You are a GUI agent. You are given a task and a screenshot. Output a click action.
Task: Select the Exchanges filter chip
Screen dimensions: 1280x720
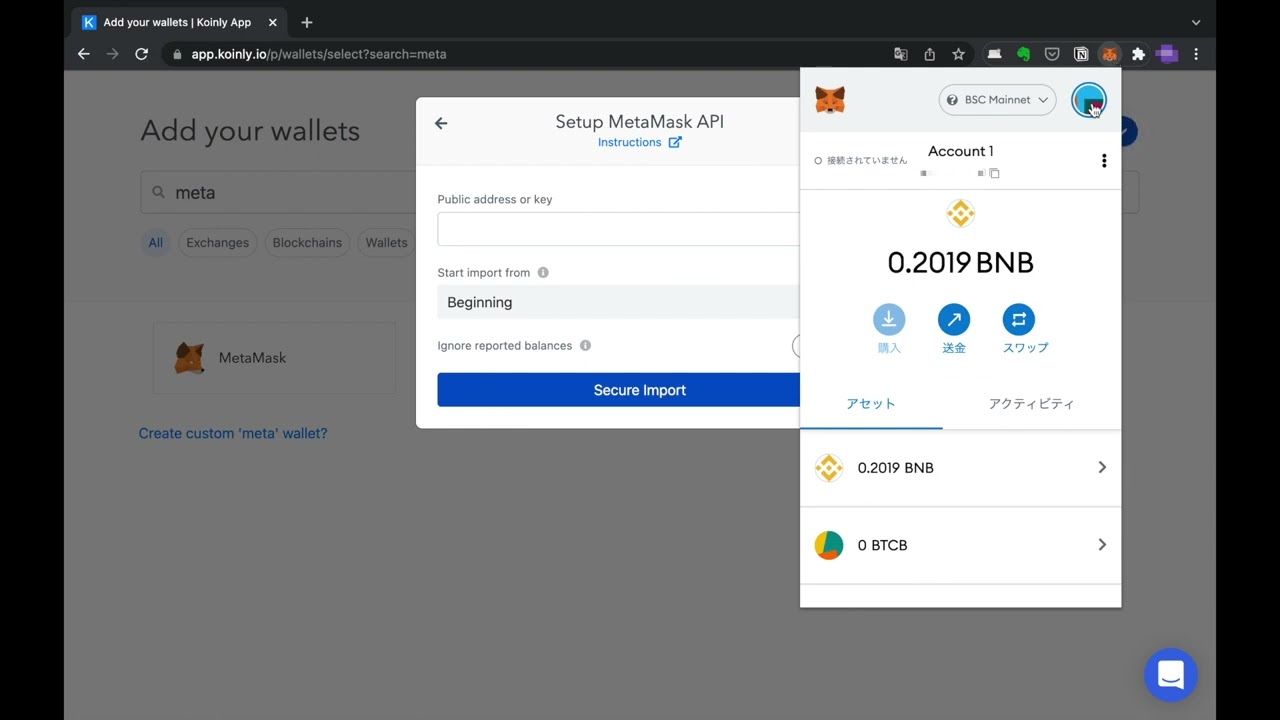point(217,242)
